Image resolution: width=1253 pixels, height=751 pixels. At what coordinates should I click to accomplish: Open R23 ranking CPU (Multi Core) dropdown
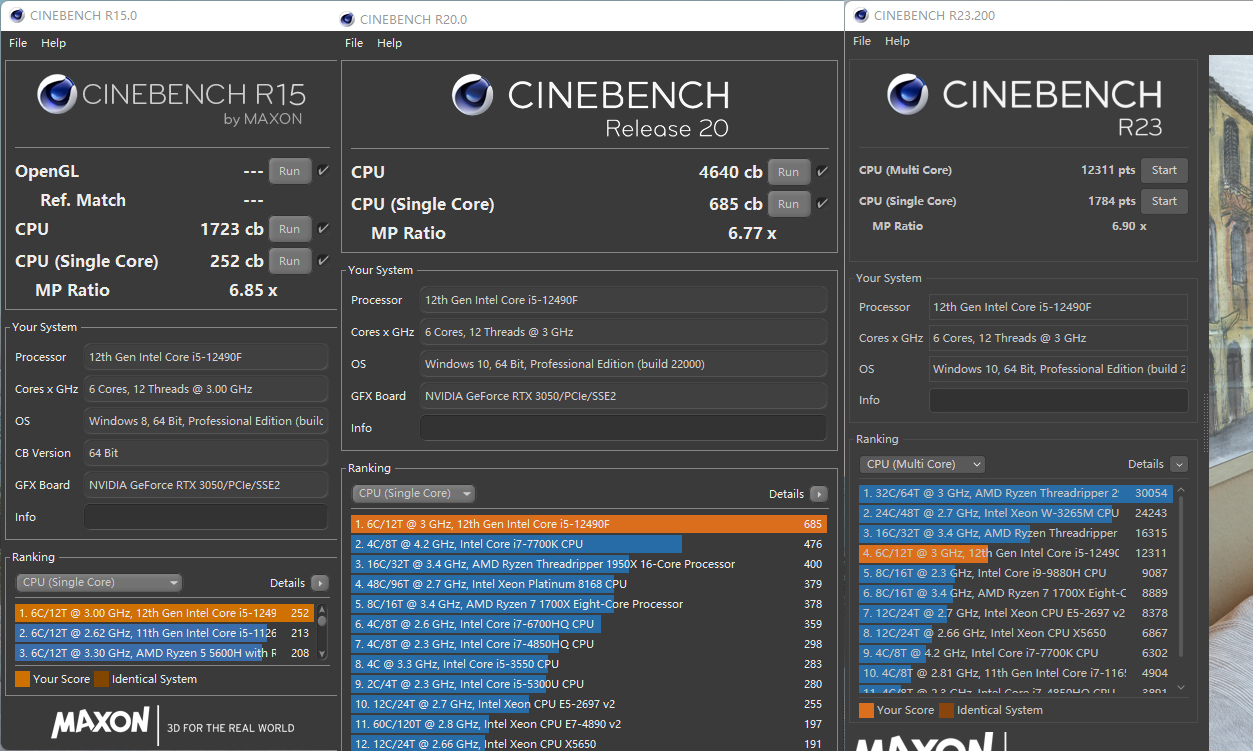point(922,464)
